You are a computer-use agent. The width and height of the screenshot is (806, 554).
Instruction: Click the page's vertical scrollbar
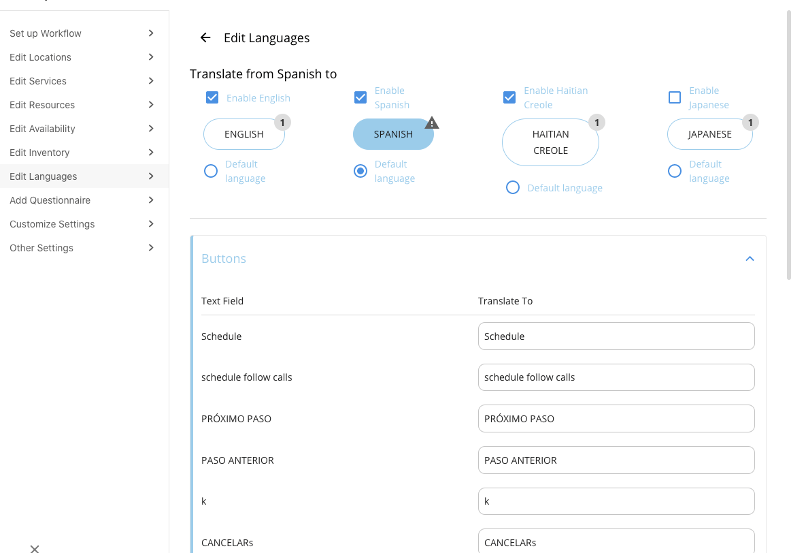pyautogui.click(x=789, y=144)
